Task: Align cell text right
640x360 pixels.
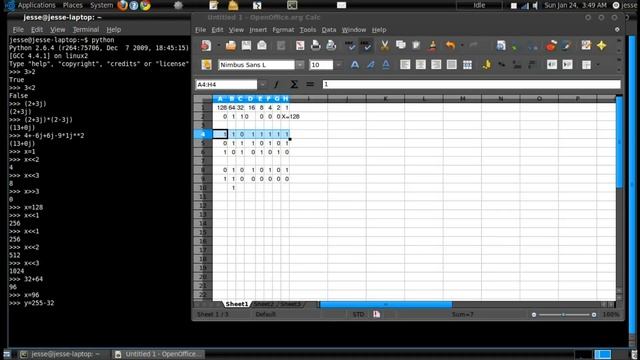Action: point(436,64)
